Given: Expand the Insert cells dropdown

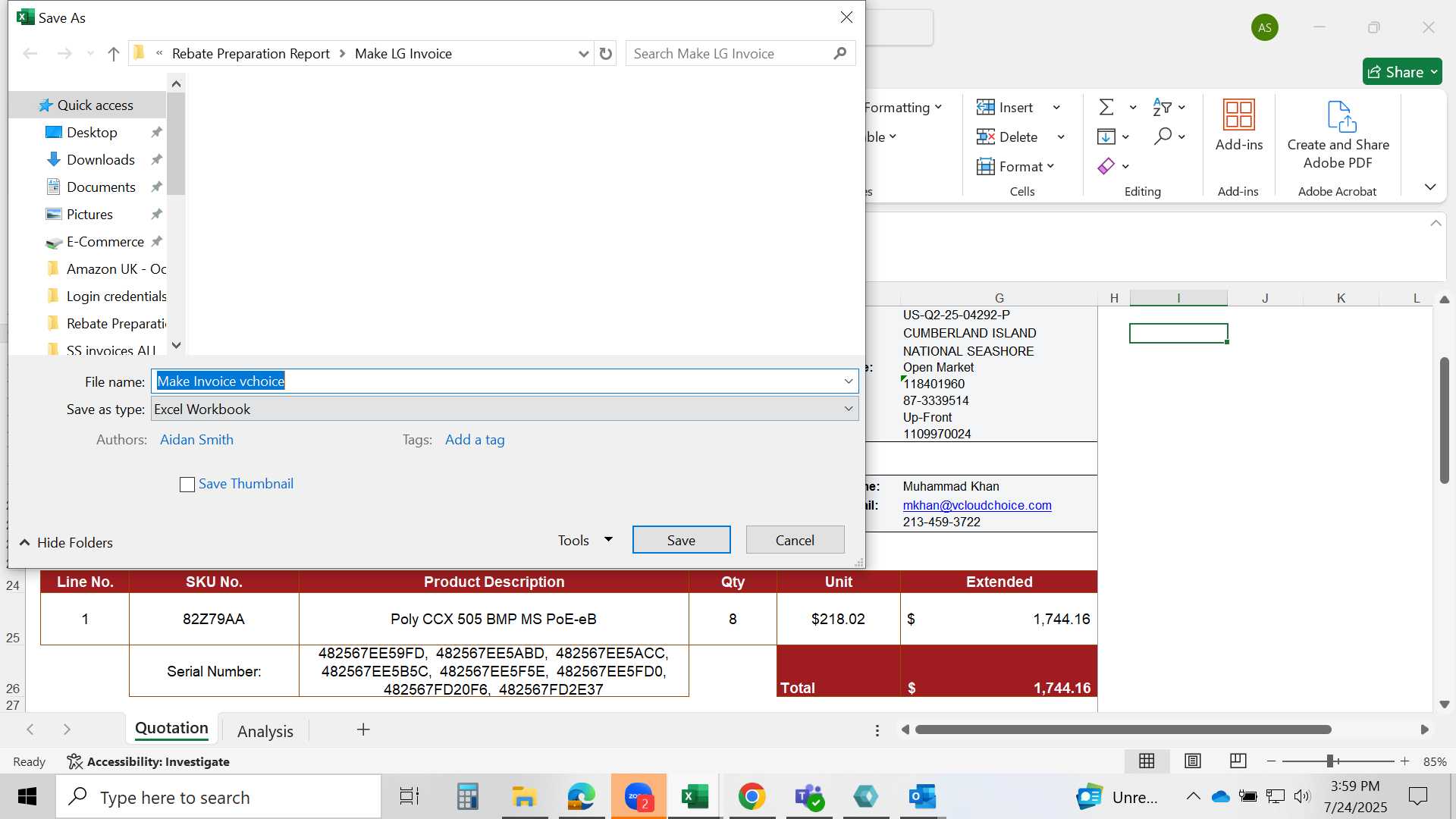Looking at the screenshot, I should click(1056, 108).
